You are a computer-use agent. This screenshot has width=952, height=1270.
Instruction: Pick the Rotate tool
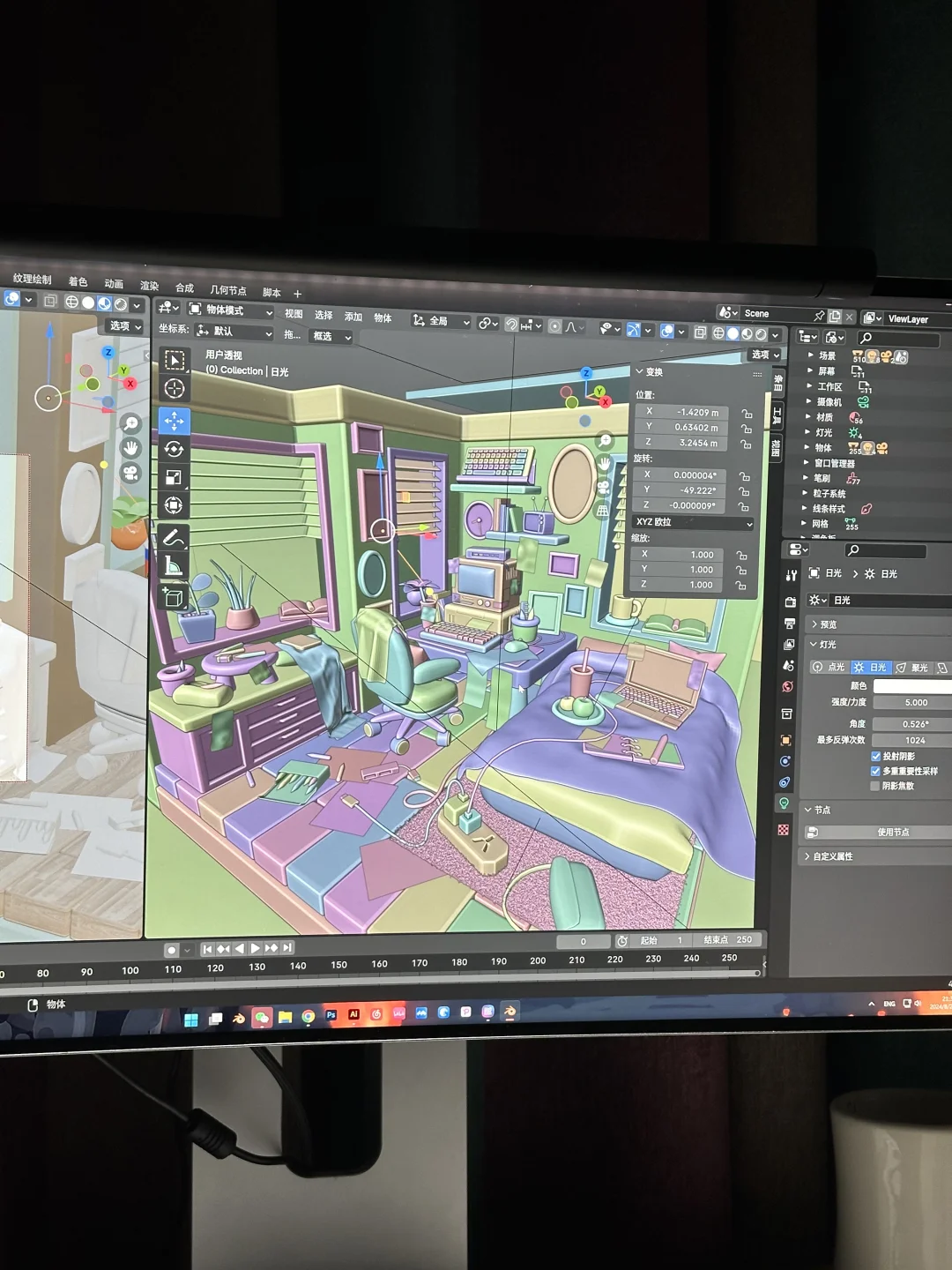click(175, 449)
